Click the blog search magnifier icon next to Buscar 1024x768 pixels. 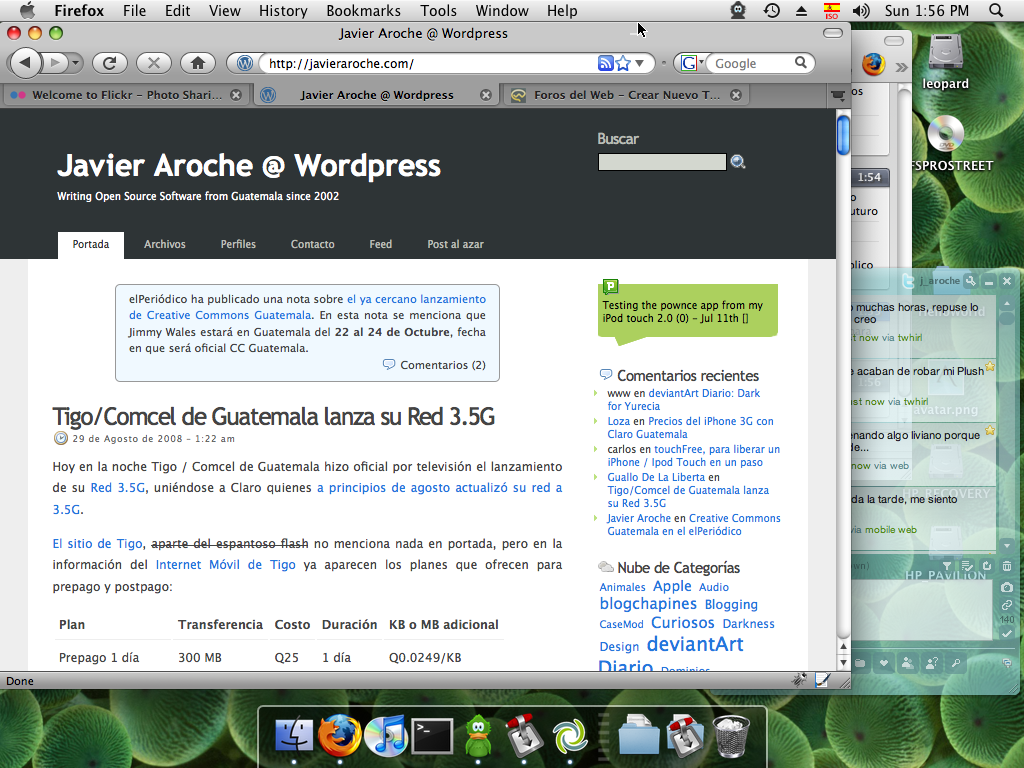[x=738, y=162]
